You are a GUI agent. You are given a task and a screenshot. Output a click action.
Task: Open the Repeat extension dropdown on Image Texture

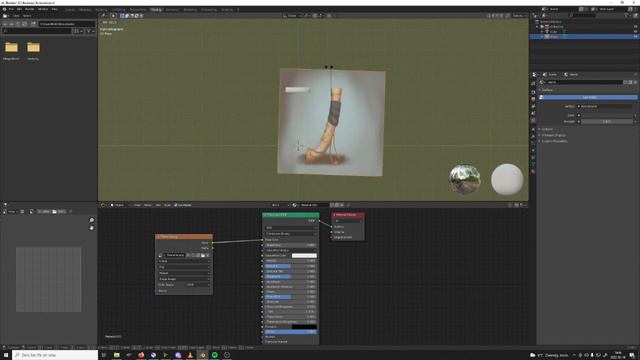184,273
